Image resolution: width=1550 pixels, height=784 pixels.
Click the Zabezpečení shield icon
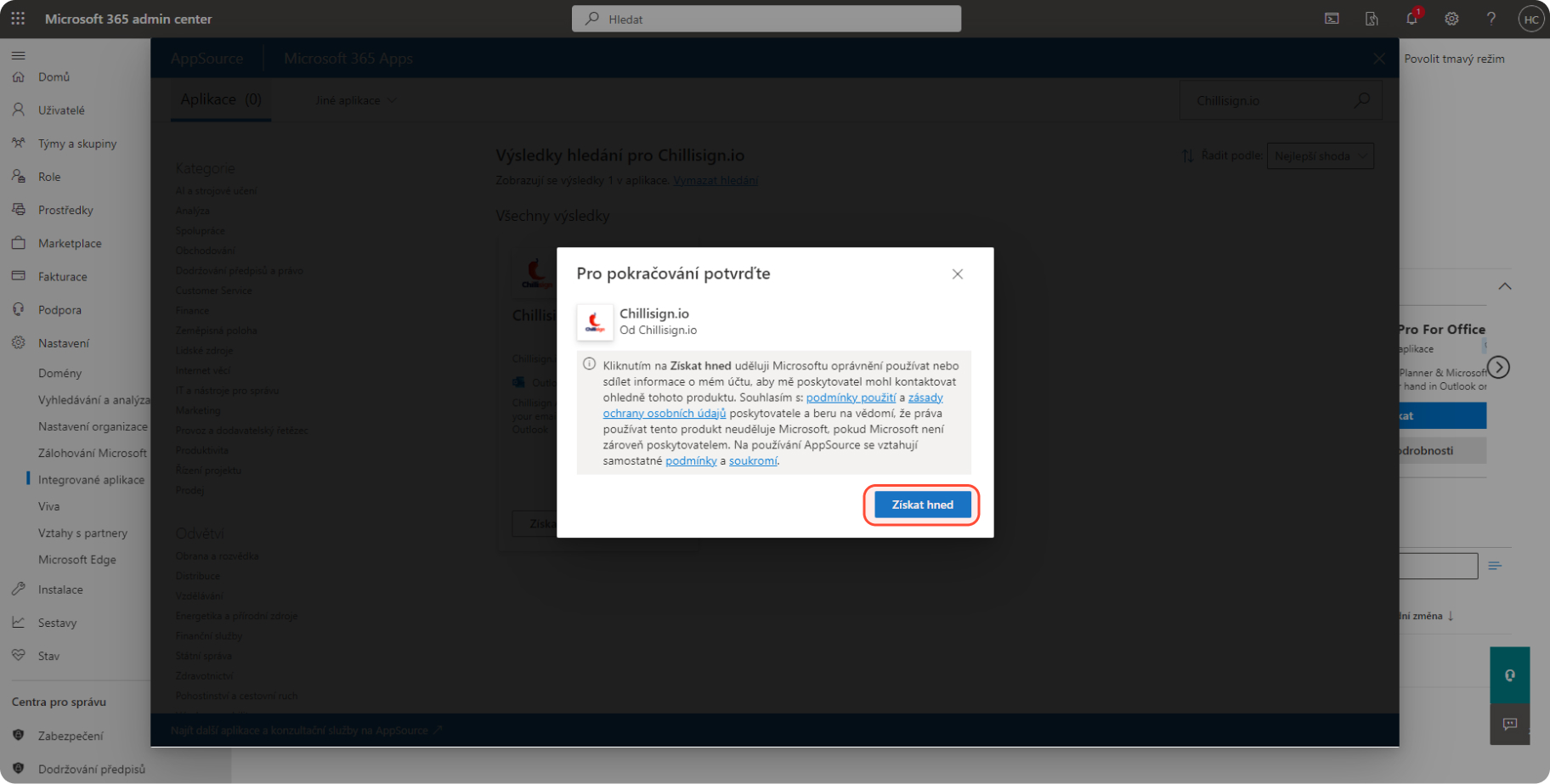pyautogui.click(x=19, y=736)
